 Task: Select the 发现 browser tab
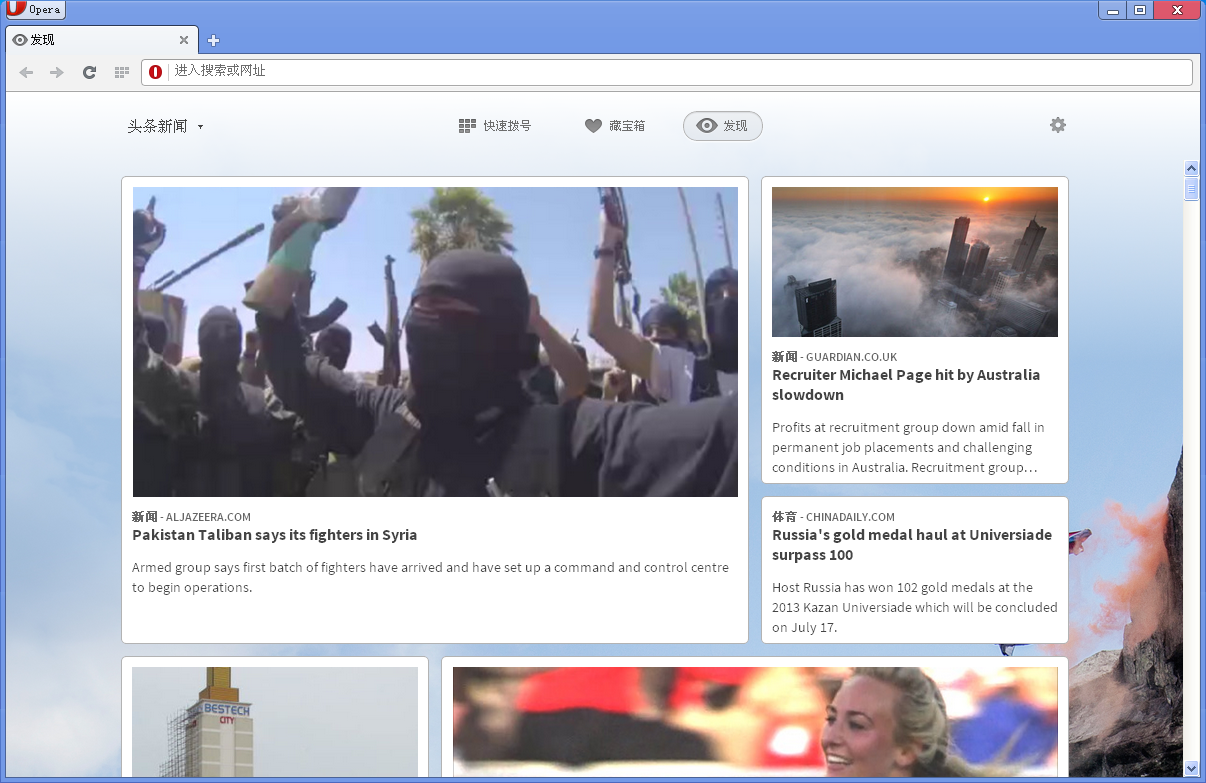click(x=100, y=40)
